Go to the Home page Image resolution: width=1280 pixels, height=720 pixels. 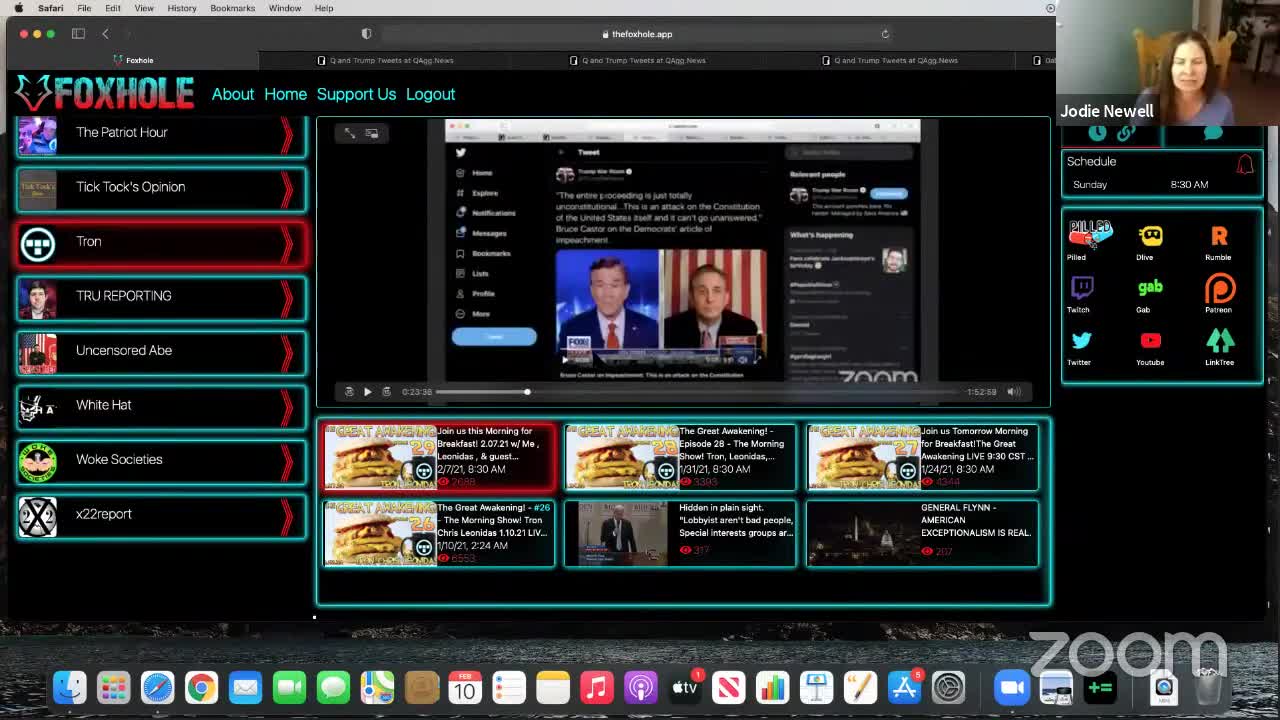point(285,94)
